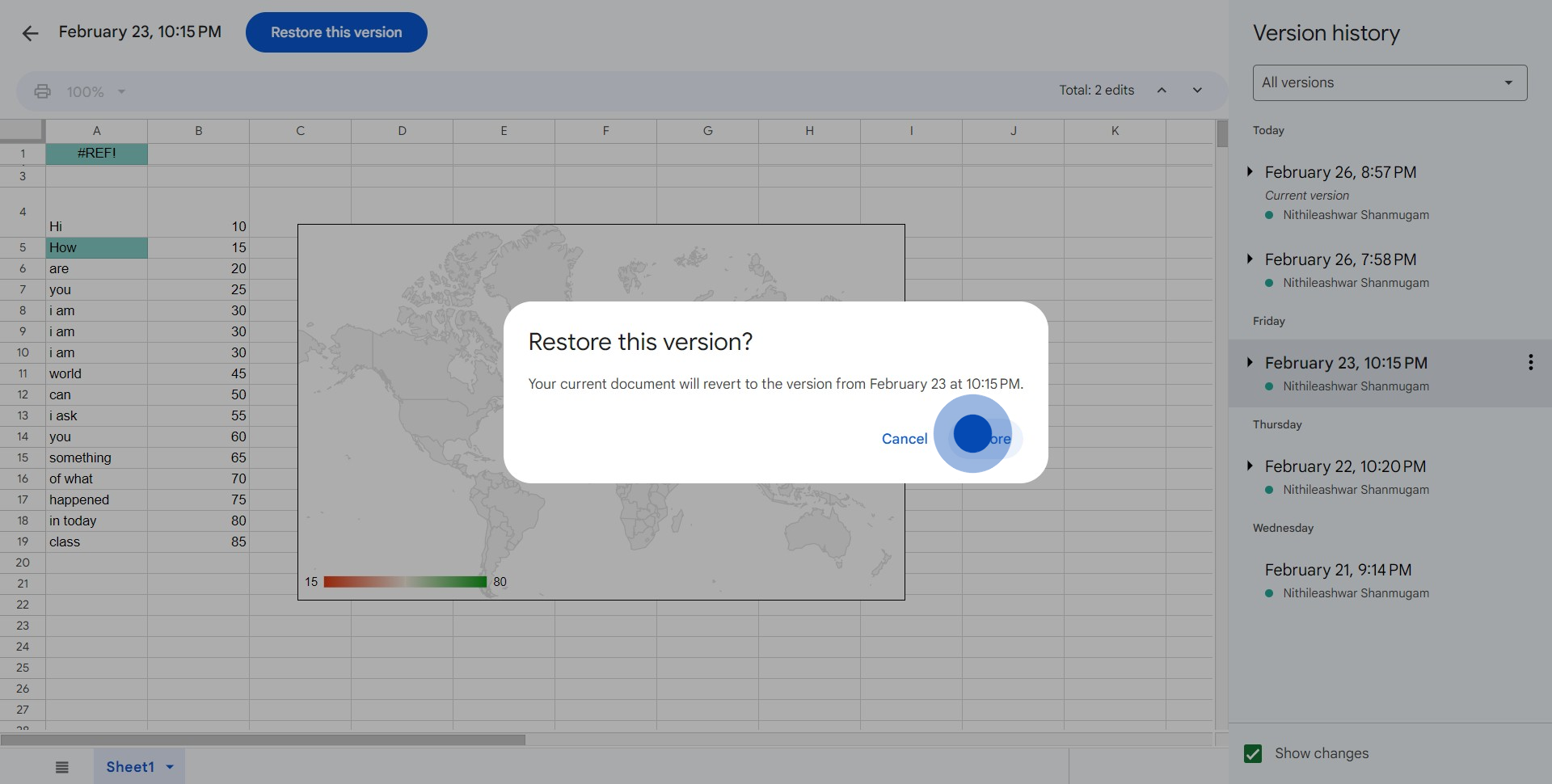
Task: Go to previous edit with up chevron
Action: pos(1162,91)
